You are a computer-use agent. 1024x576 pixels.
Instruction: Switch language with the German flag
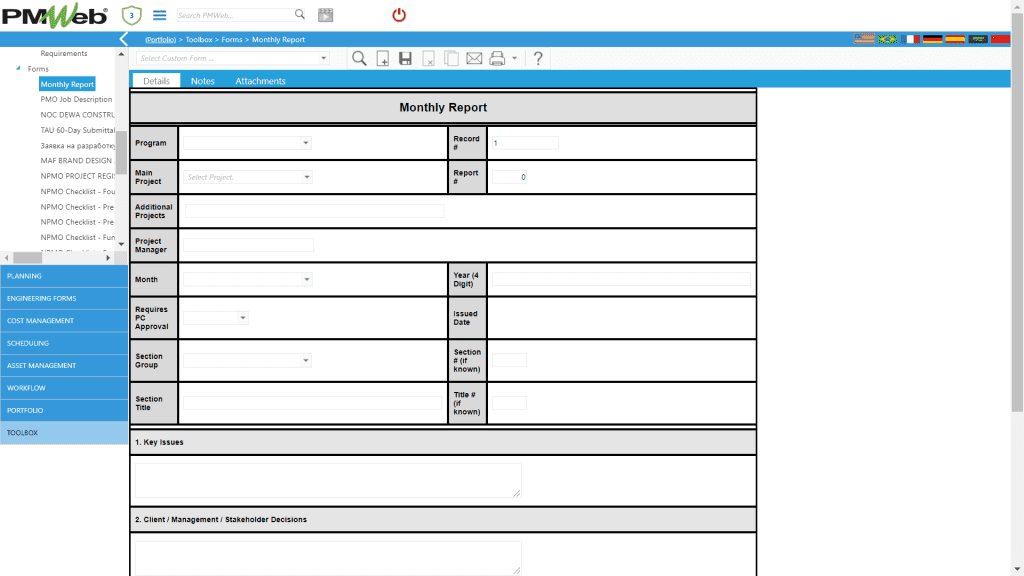(x=932, y=39)
